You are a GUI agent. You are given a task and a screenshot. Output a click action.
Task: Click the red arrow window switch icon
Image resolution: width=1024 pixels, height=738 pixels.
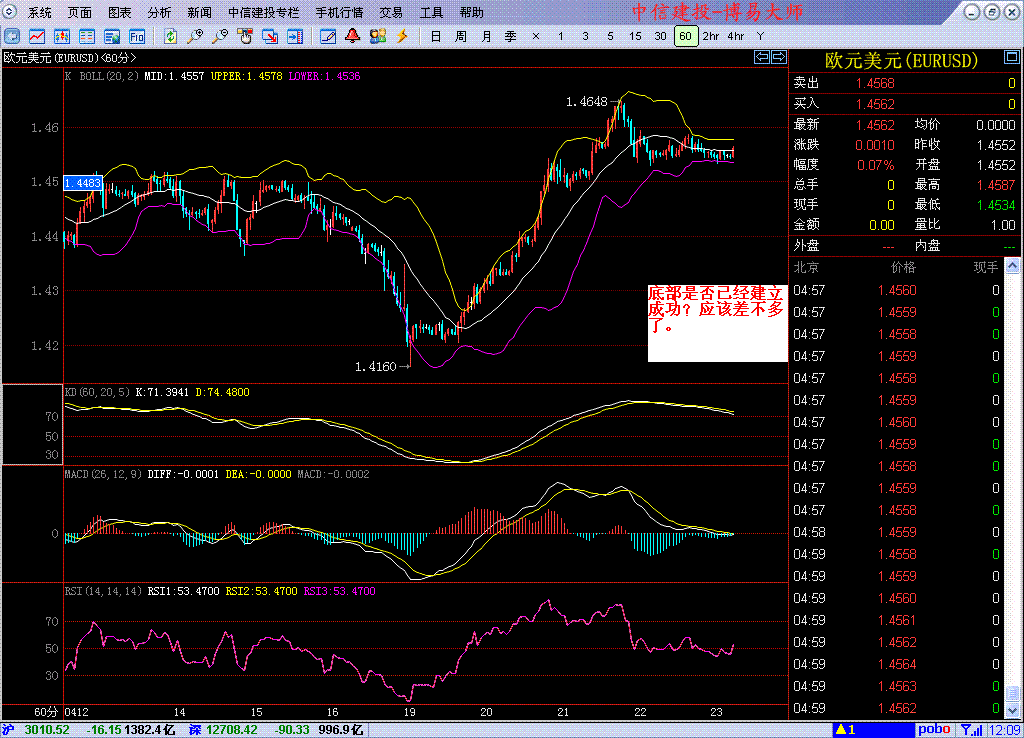click(270, 37)
